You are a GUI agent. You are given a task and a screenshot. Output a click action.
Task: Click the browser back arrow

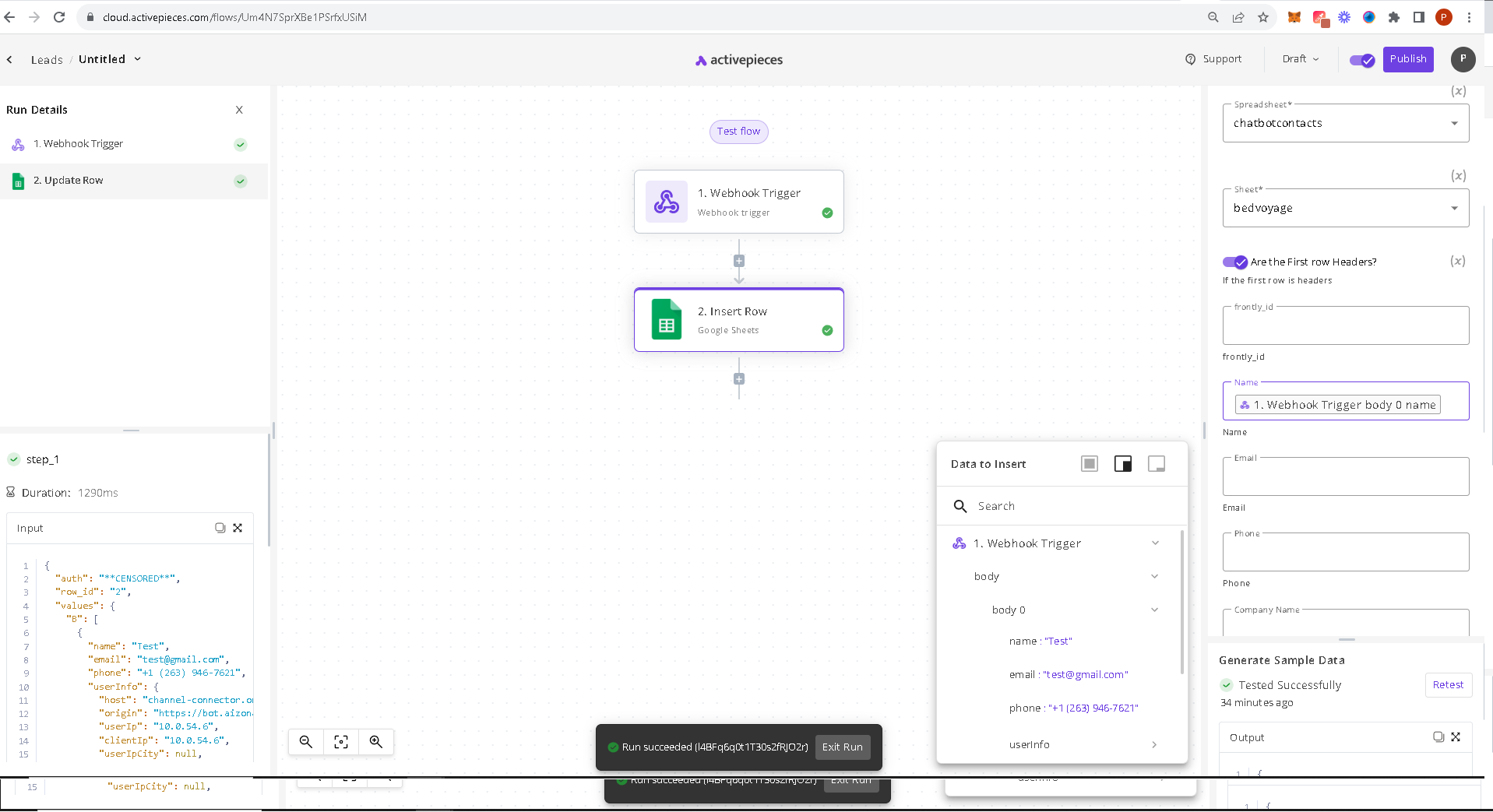click(9, 17)
